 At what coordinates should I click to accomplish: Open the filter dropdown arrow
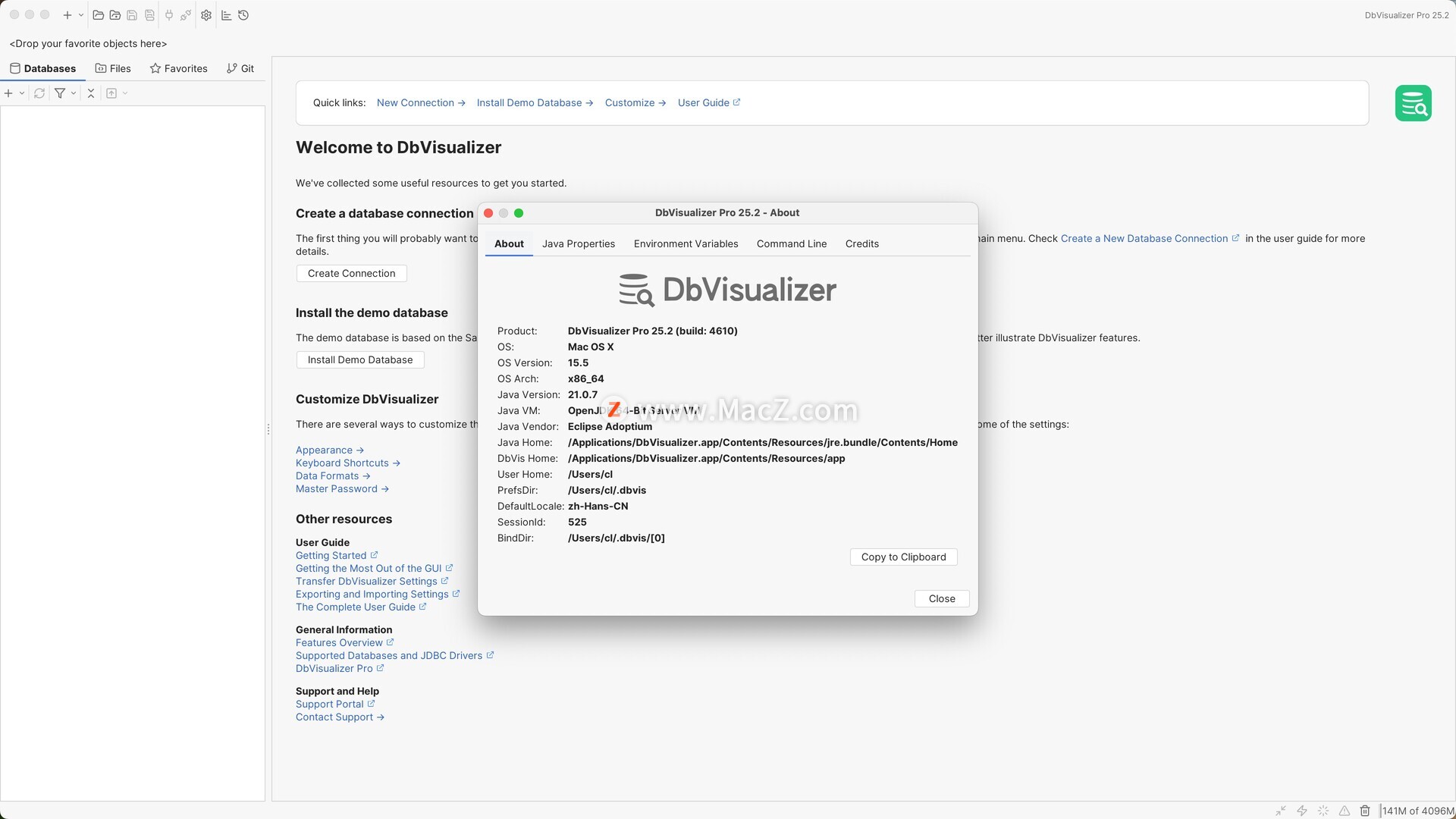pos(74,93)
